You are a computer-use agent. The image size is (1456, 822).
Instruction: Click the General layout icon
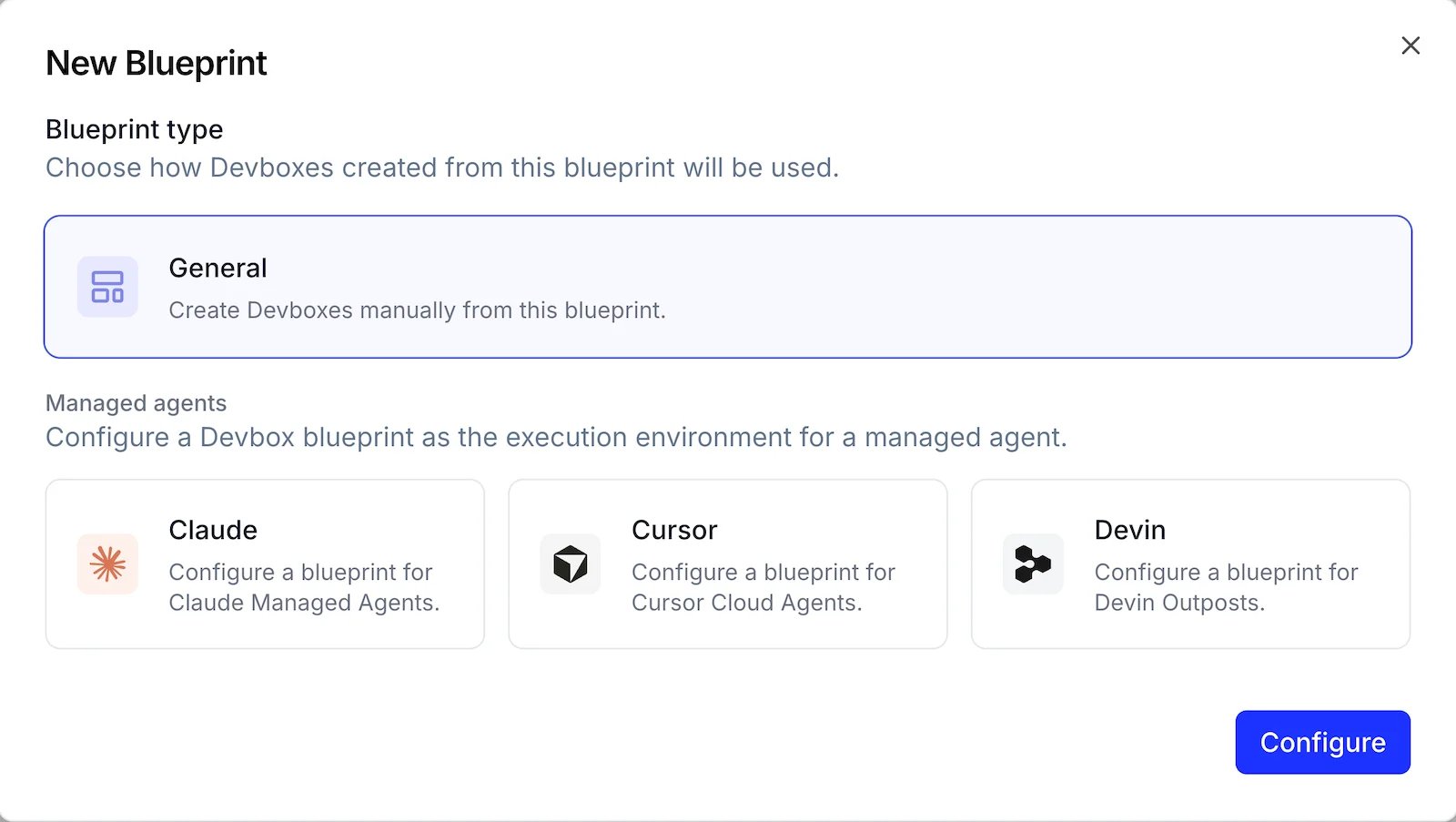[107, 287]
